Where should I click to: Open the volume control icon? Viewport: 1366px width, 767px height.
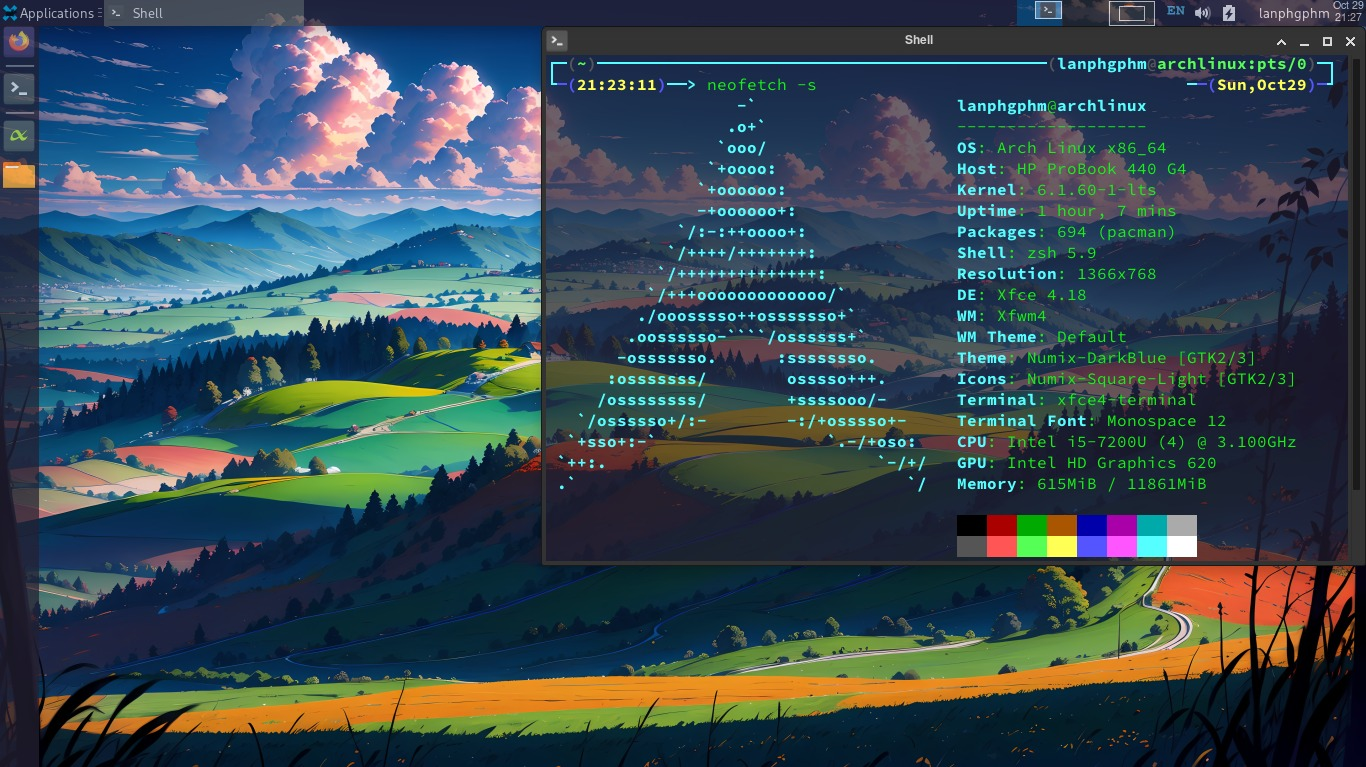tap(1202, 13)
